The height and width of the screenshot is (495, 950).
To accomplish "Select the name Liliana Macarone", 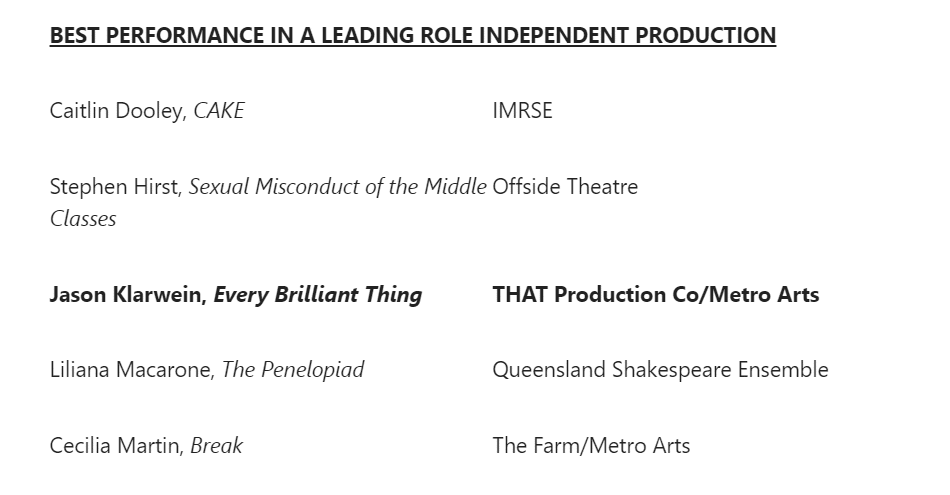I will pos(132,370).
